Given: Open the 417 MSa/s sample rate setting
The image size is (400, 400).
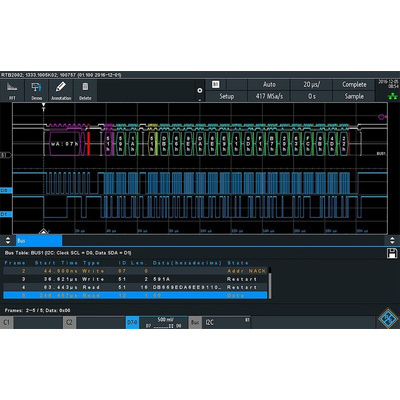Looking at the screenshot, I should [x=269, y=96].
